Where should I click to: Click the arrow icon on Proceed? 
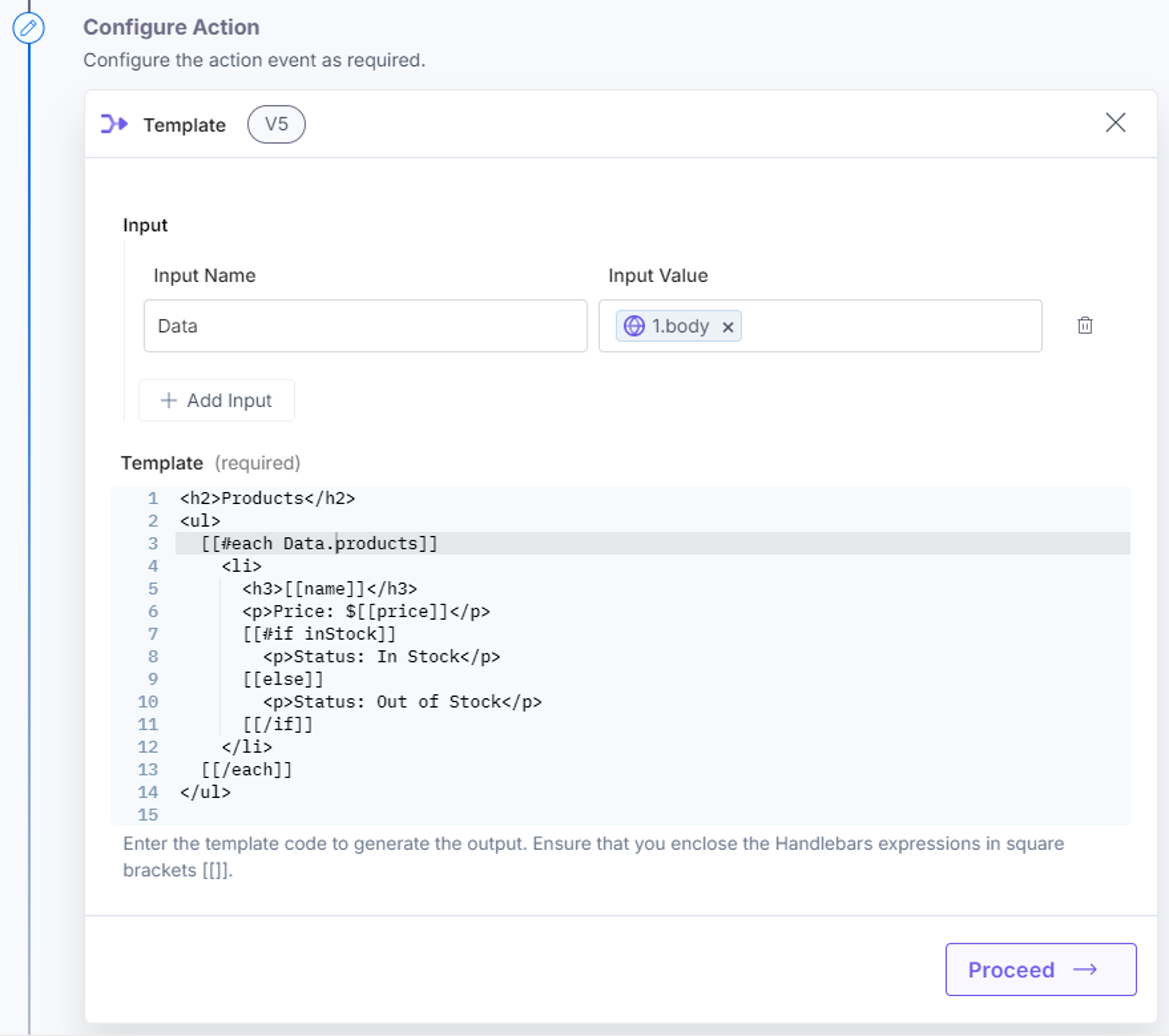(1085, 970)
